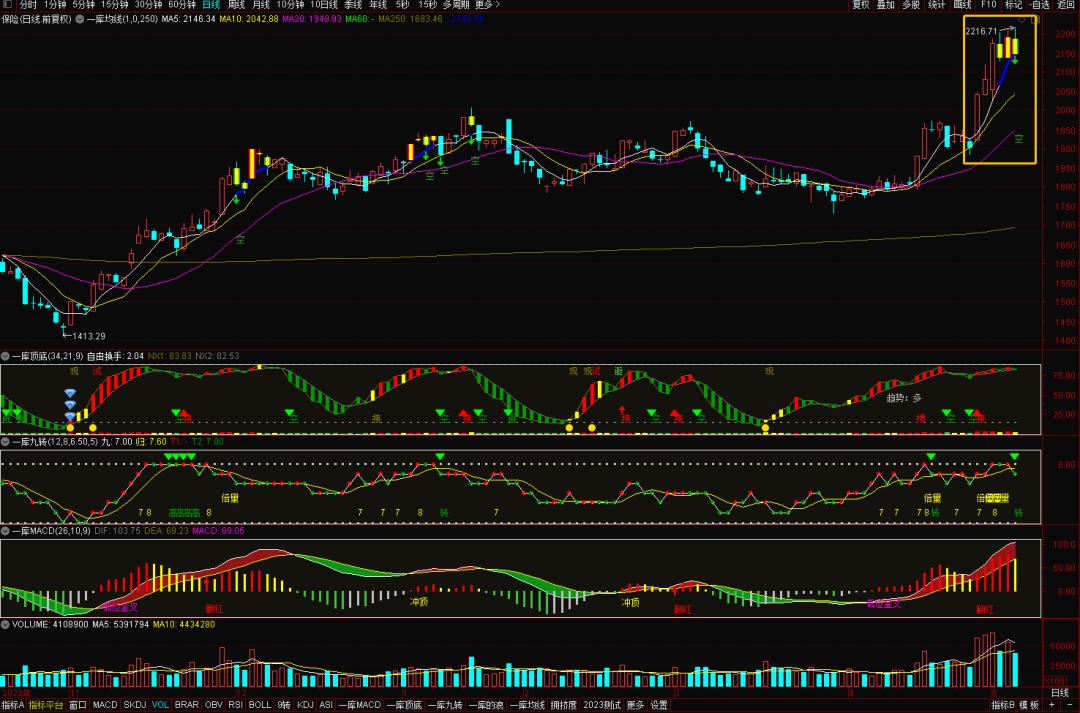This screenshot has width=1080, height=713.
Task: Click the round icon beside 一库顶底 indicator title
Action: pyautogui.click(x=5, y=356)
